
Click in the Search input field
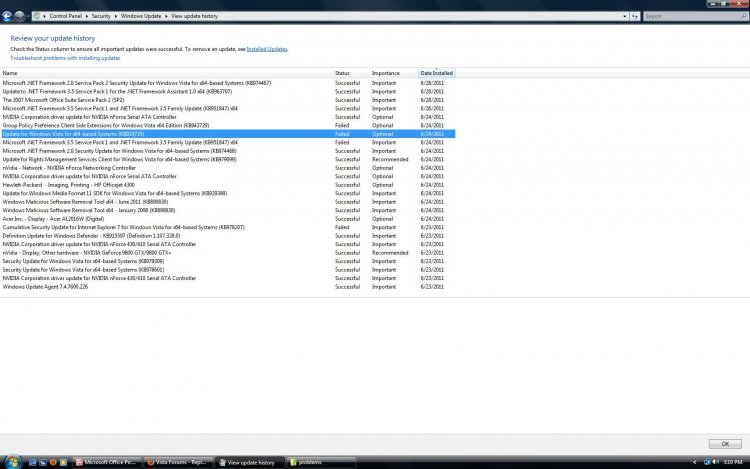click(x=691, y=16)
